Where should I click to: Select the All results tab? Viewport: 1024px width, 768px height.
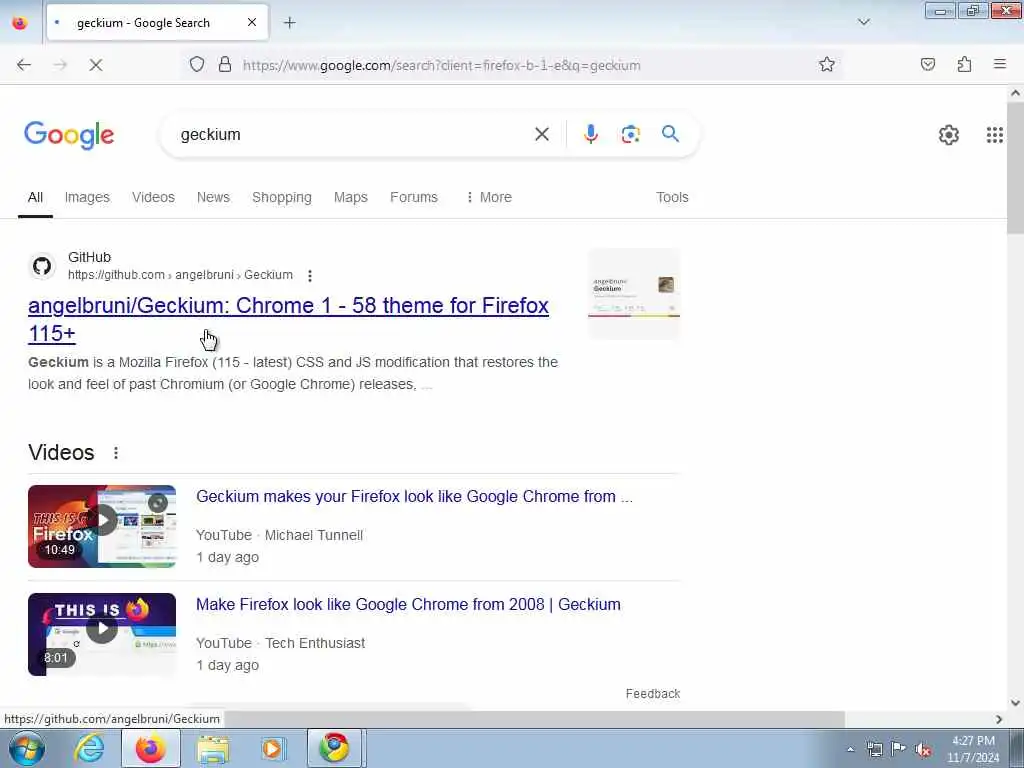(35, 197)
